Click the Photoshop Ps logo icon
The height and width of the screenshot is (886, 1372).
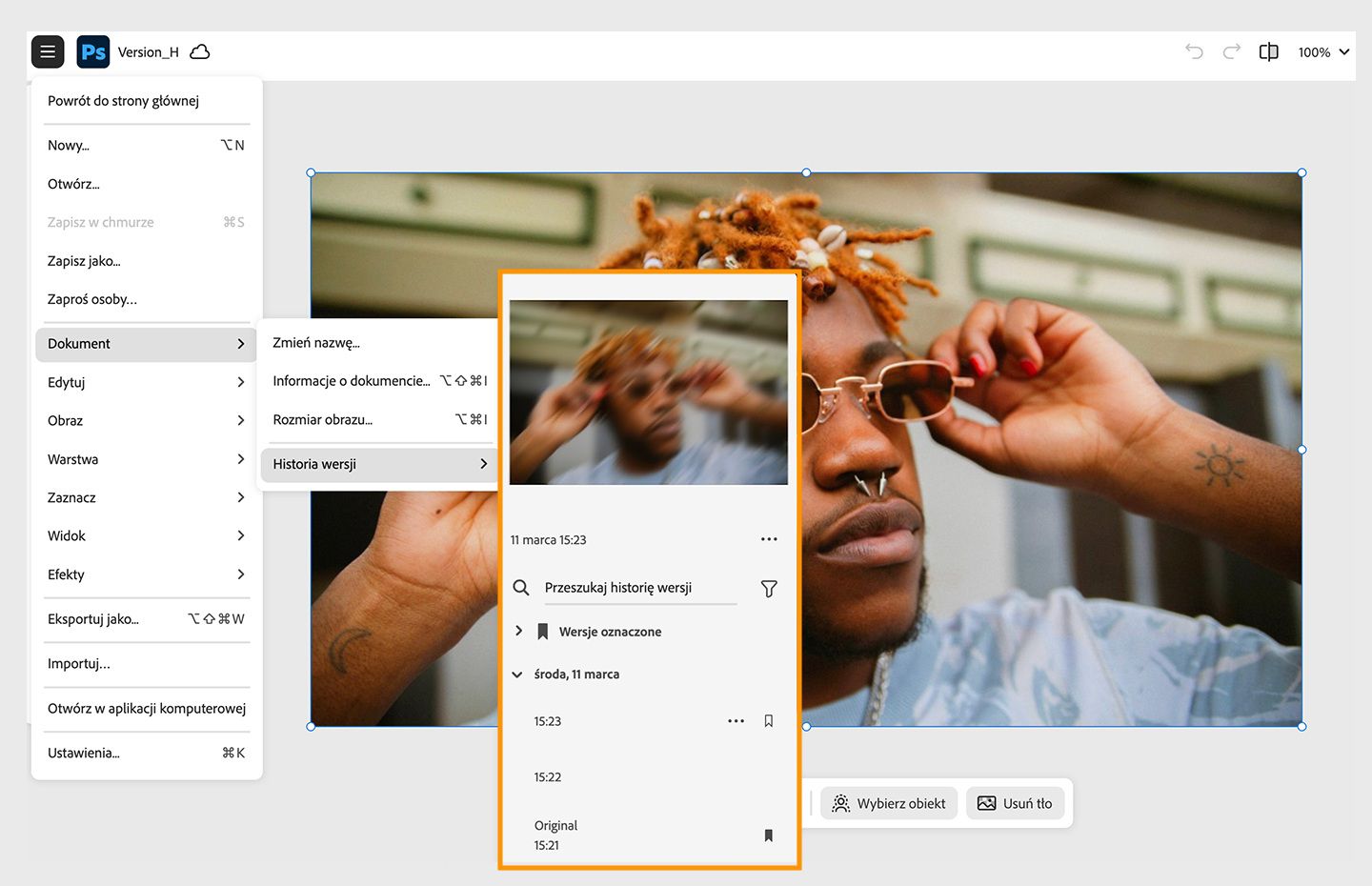[93, 52]
